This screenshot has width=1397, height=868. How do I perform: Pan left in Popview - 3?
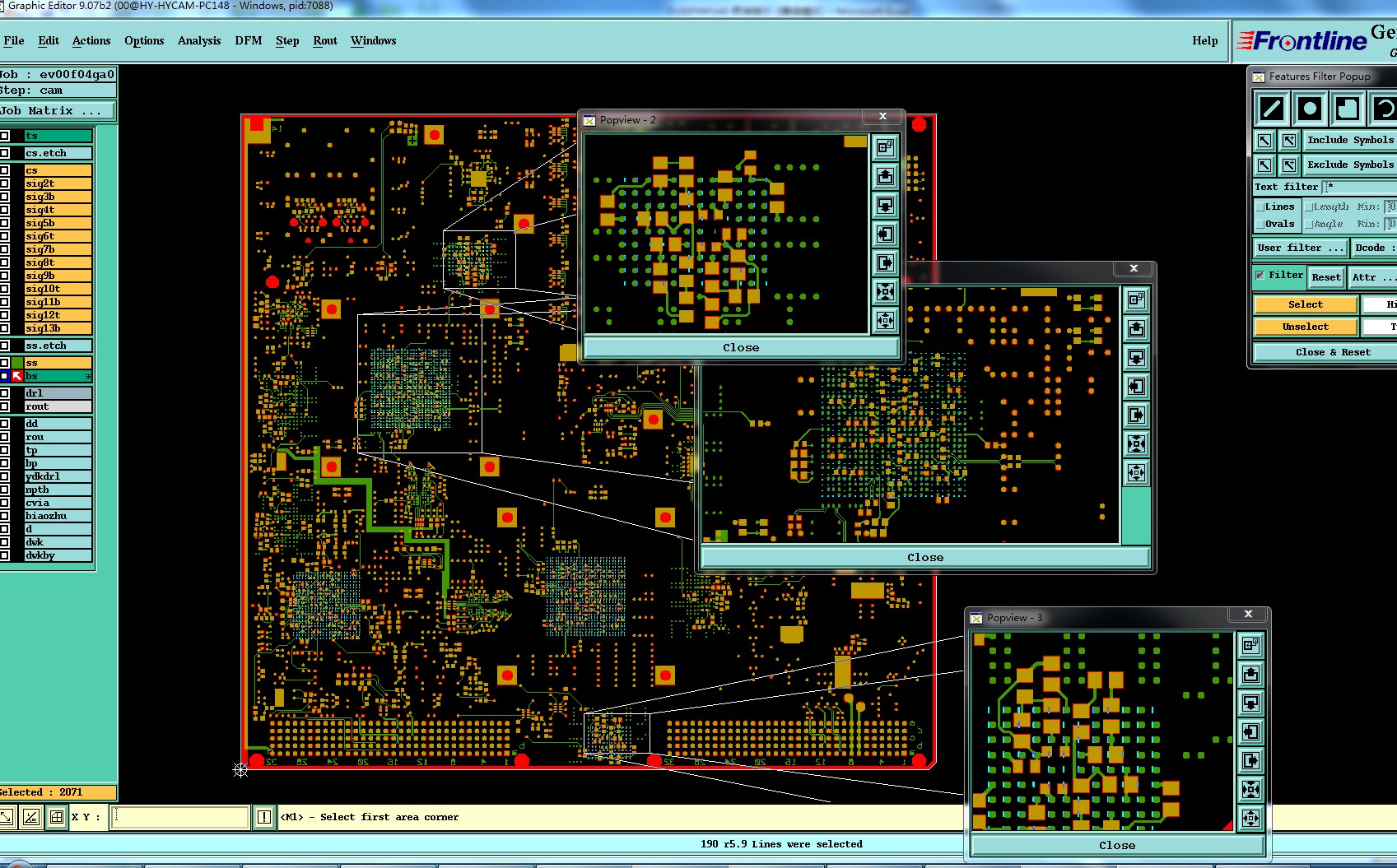click(1250, 731)
